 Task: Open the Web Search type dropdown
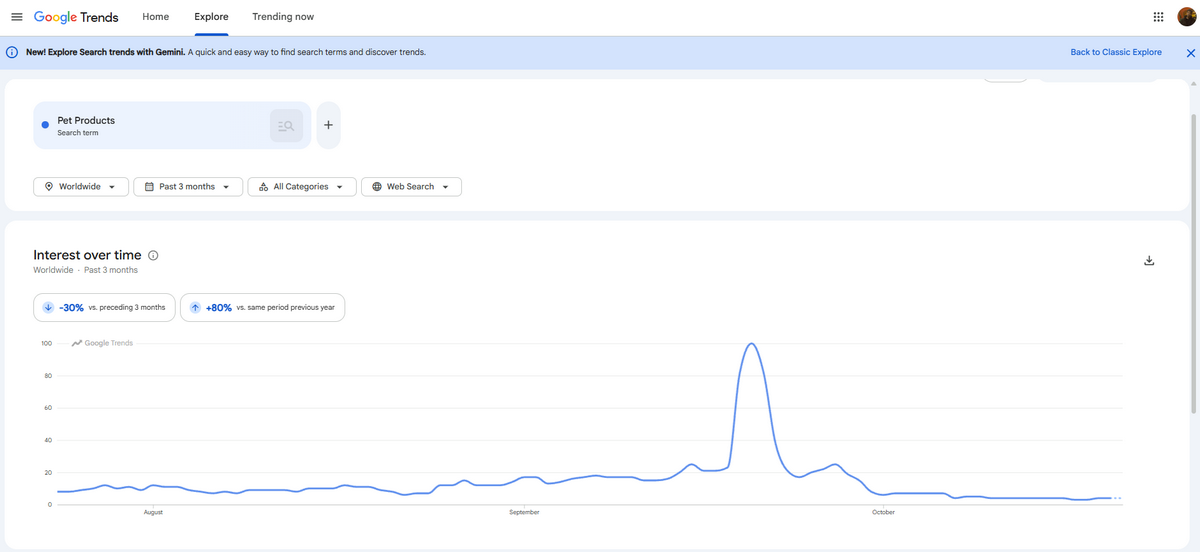click(x=411, y=187)
